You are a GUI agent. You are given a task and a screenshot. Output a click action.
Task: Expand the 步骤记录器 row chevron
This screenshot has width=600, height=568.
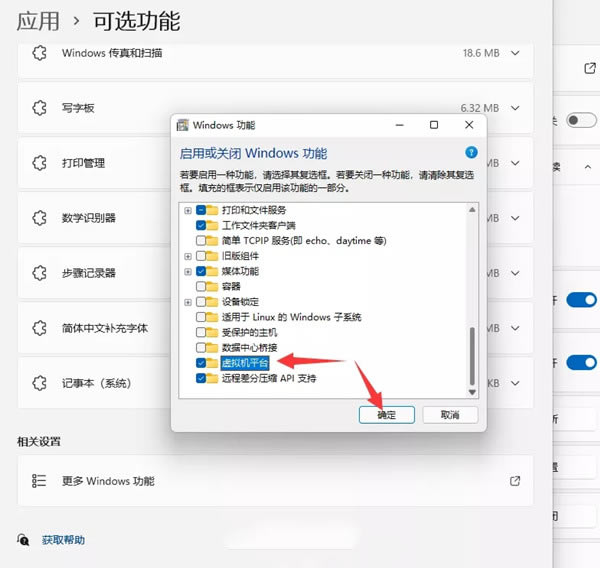515,273
